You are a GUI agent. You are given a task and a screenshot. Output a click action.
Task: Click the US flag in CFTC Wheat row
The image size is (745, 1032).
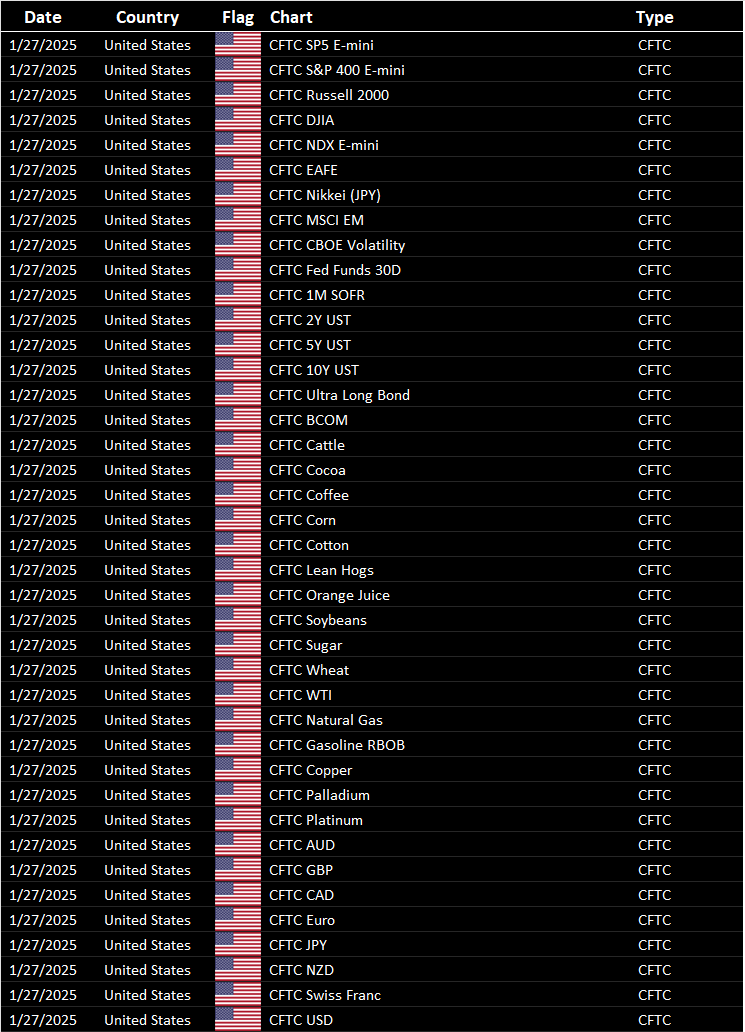(238, 670)
